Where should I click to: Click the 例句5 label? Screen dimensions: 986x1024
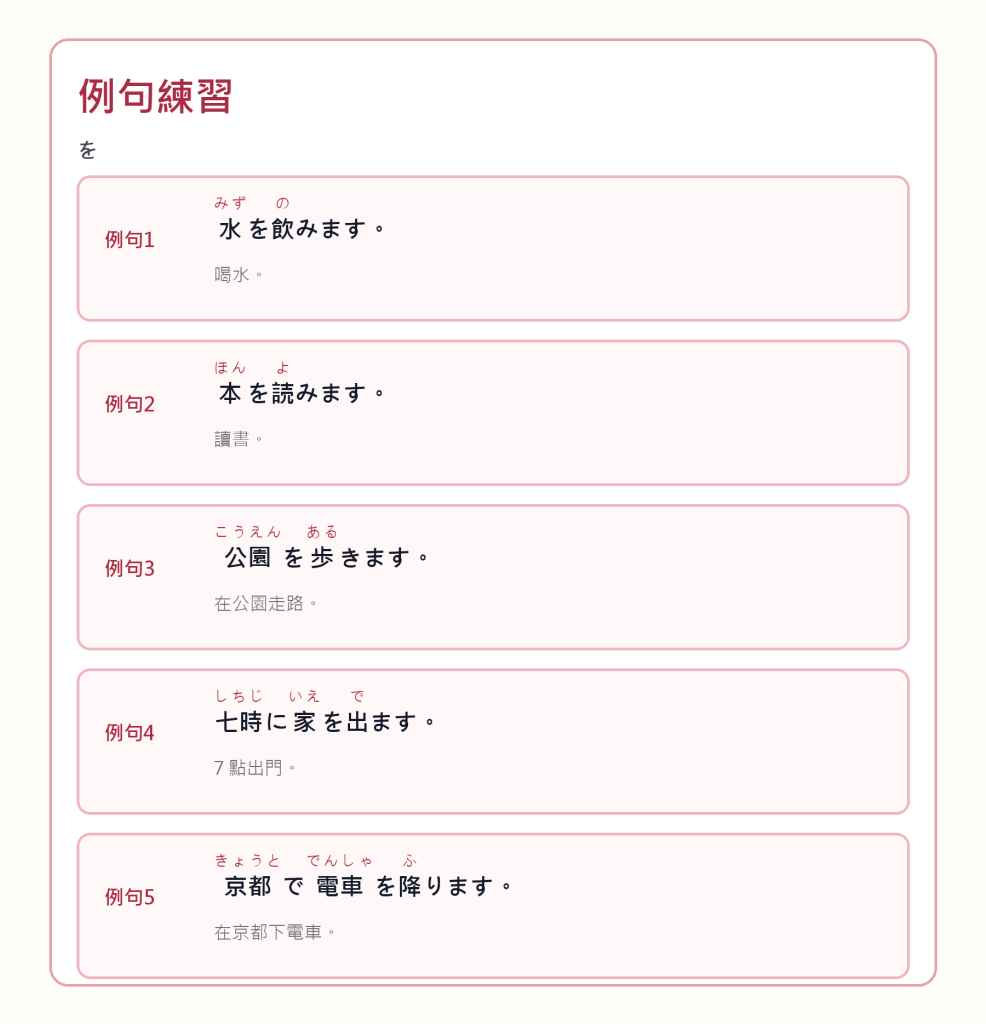(x=130, y=897)
